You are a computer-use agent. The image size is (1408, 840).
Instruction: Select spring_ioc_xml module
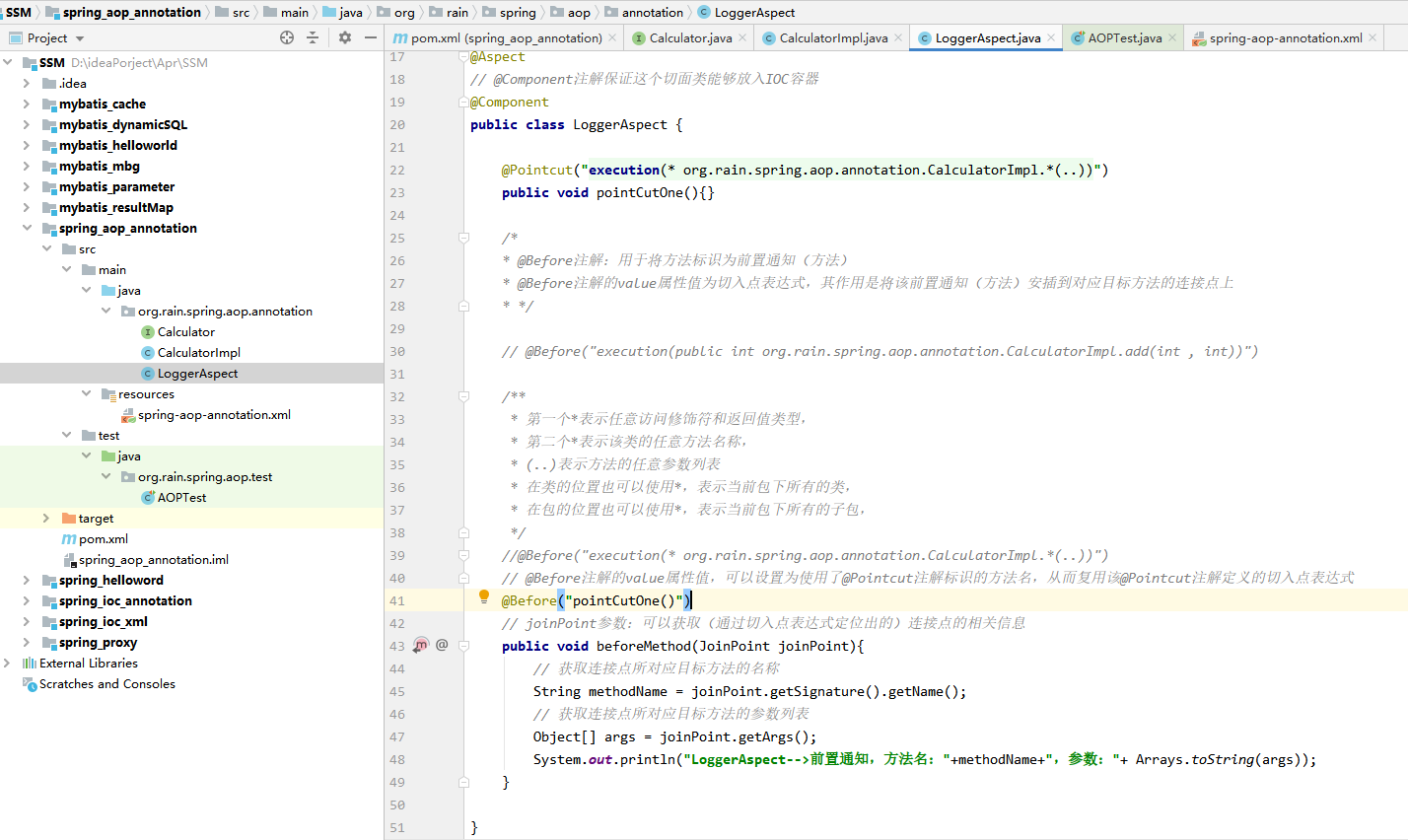[103, 621]
